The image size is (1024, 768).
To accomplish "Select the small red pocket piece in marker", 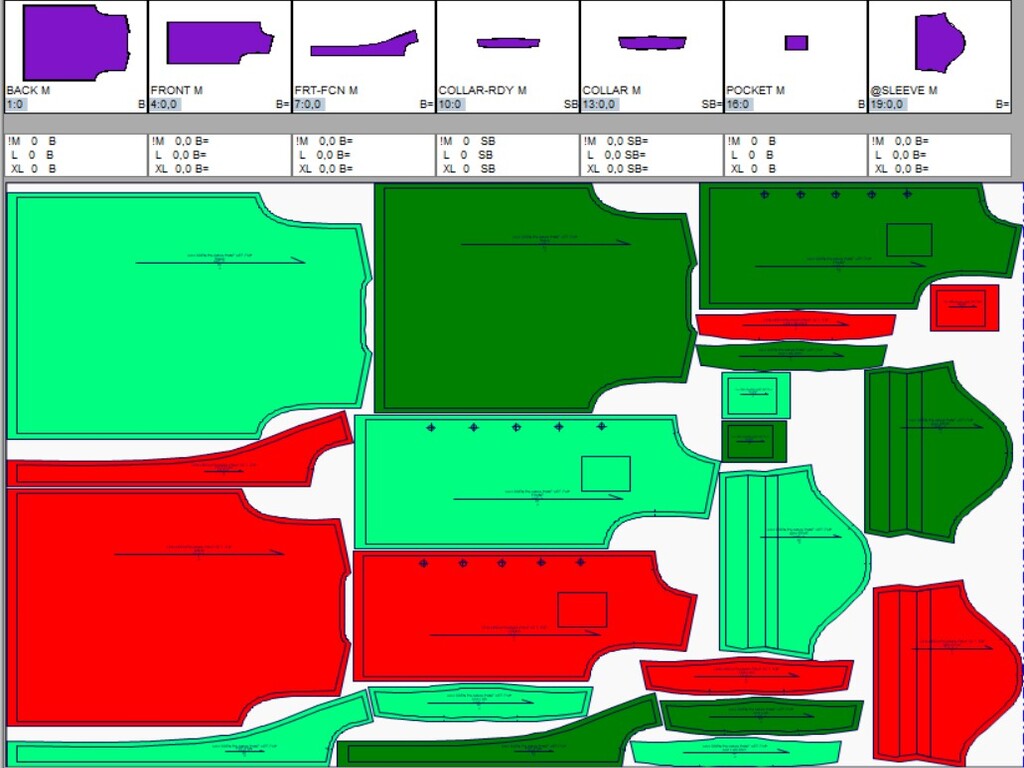I will tap(964, 308).
